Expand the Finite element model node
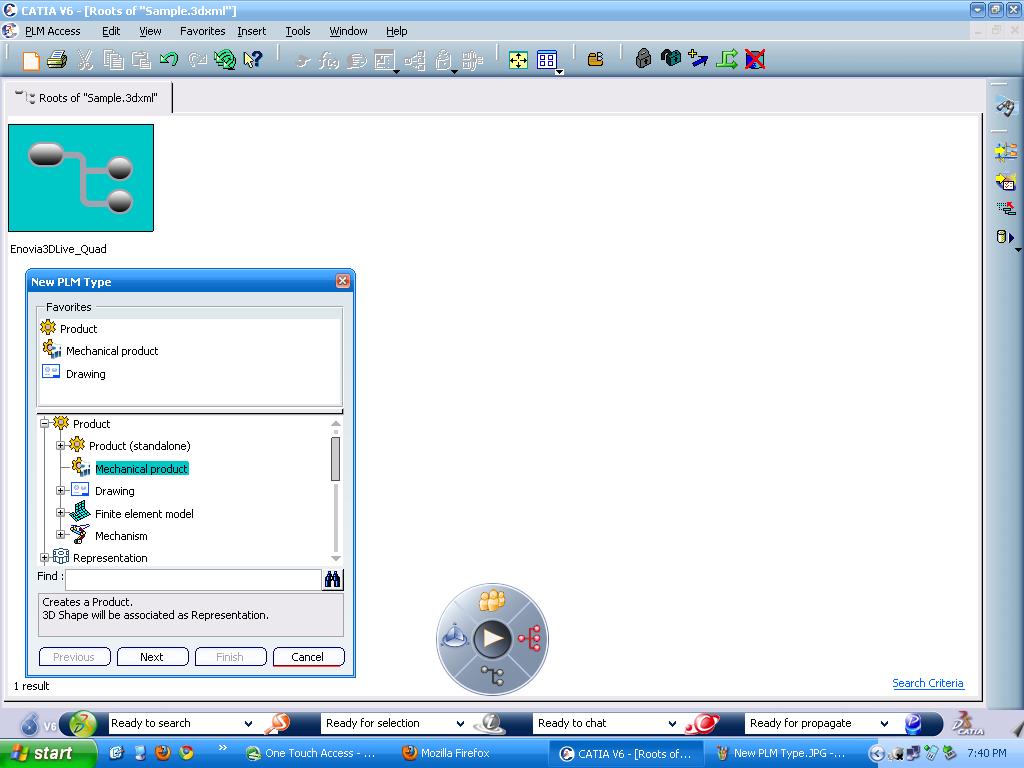This screenshot has width=1024, height=768. click(60, 513)
